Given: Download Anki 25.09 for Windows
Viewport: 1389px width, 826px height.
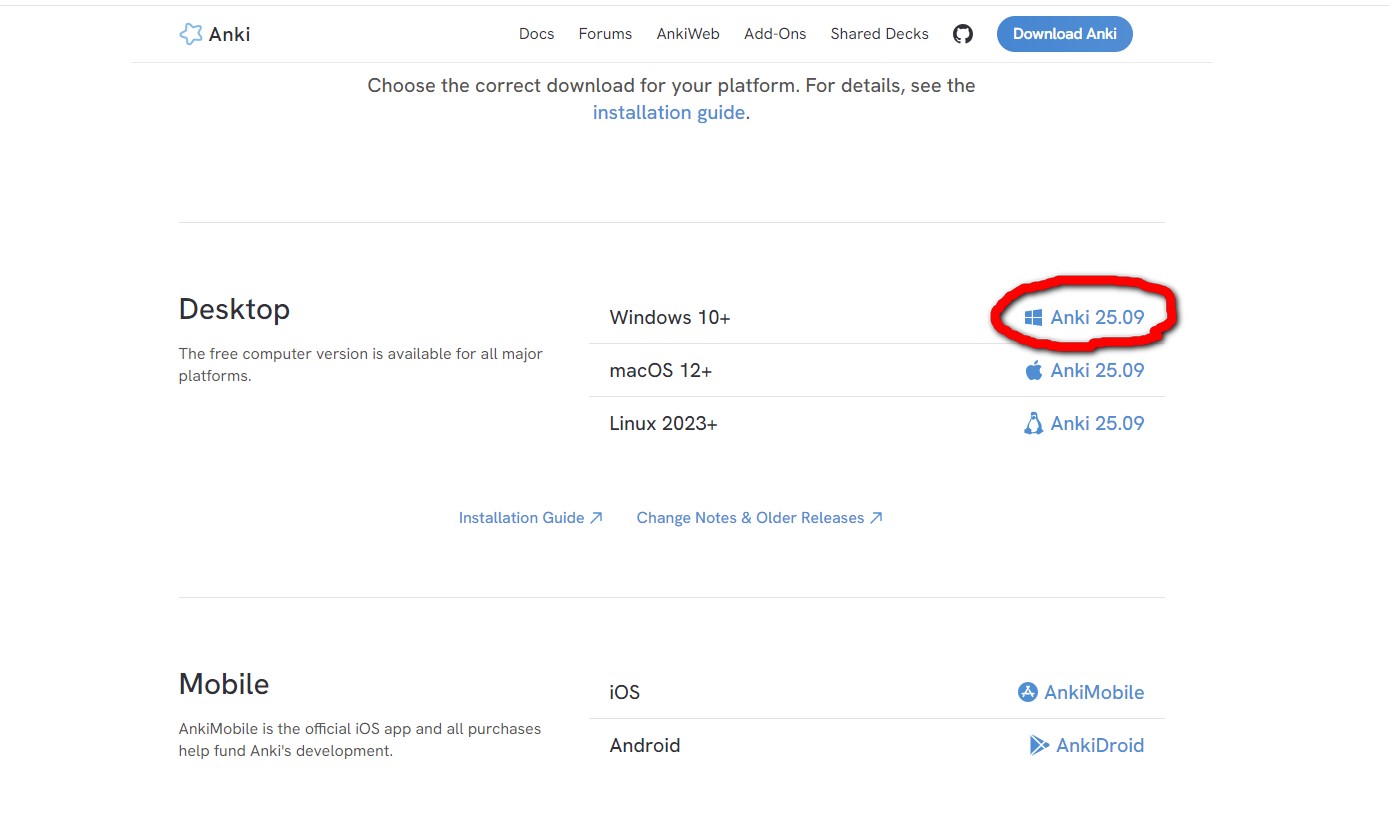Looking at the screenshot, I should click(1096, 318).
